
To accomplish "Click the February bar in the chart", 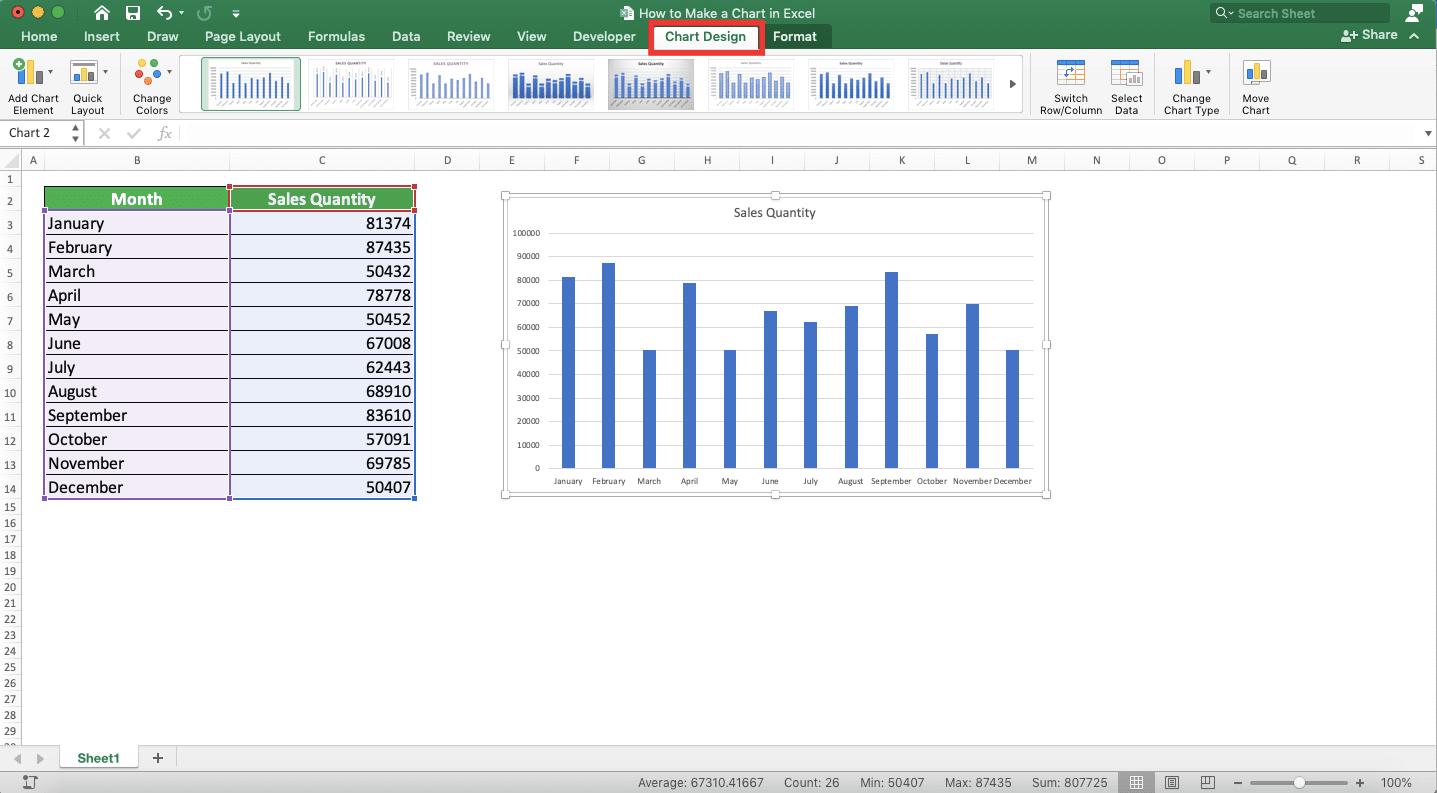I will pyautogui.click(x=608, y=365).
